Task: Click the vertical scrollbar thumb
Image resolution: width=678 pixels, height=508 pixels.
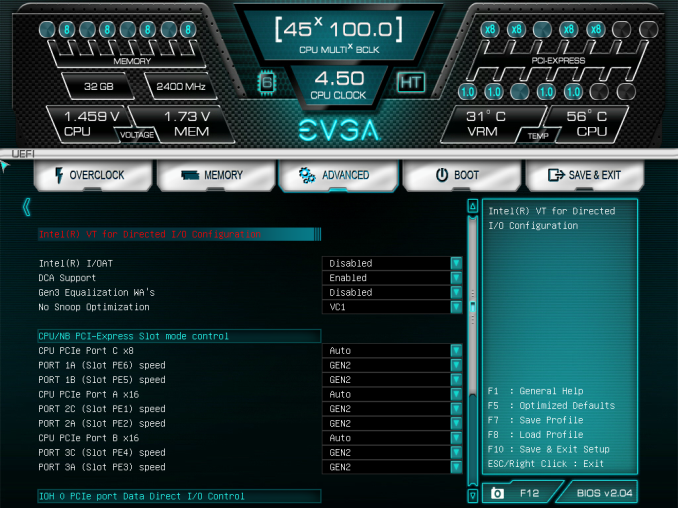Action: pos(473,307)
